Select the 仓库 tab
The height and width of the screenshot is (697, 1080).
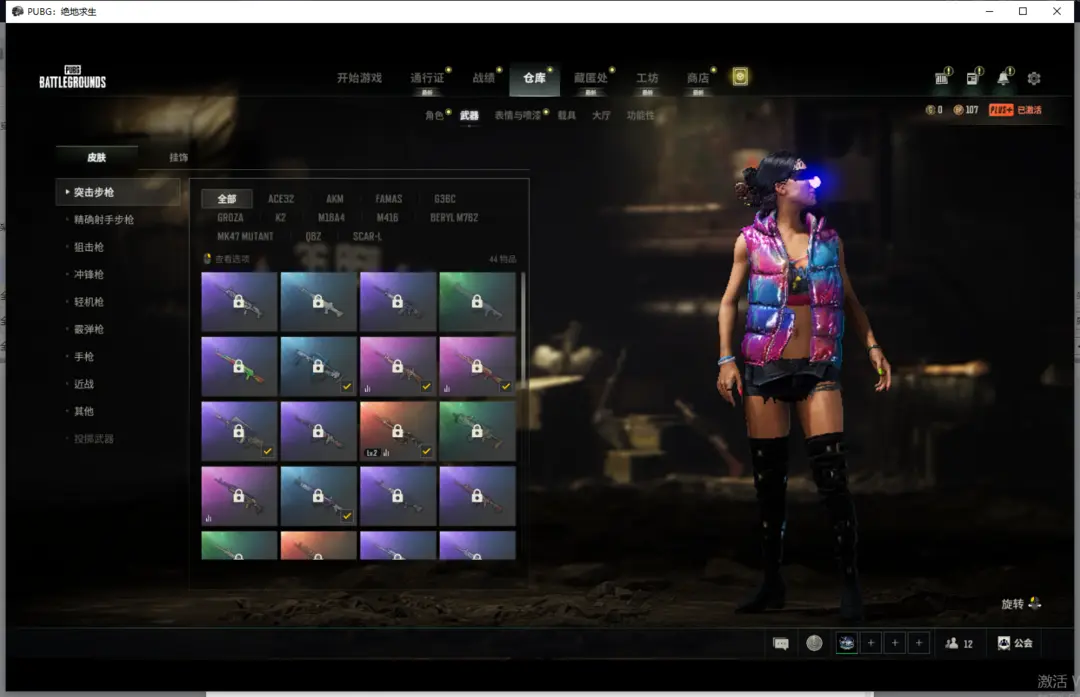tap(534, 78)
